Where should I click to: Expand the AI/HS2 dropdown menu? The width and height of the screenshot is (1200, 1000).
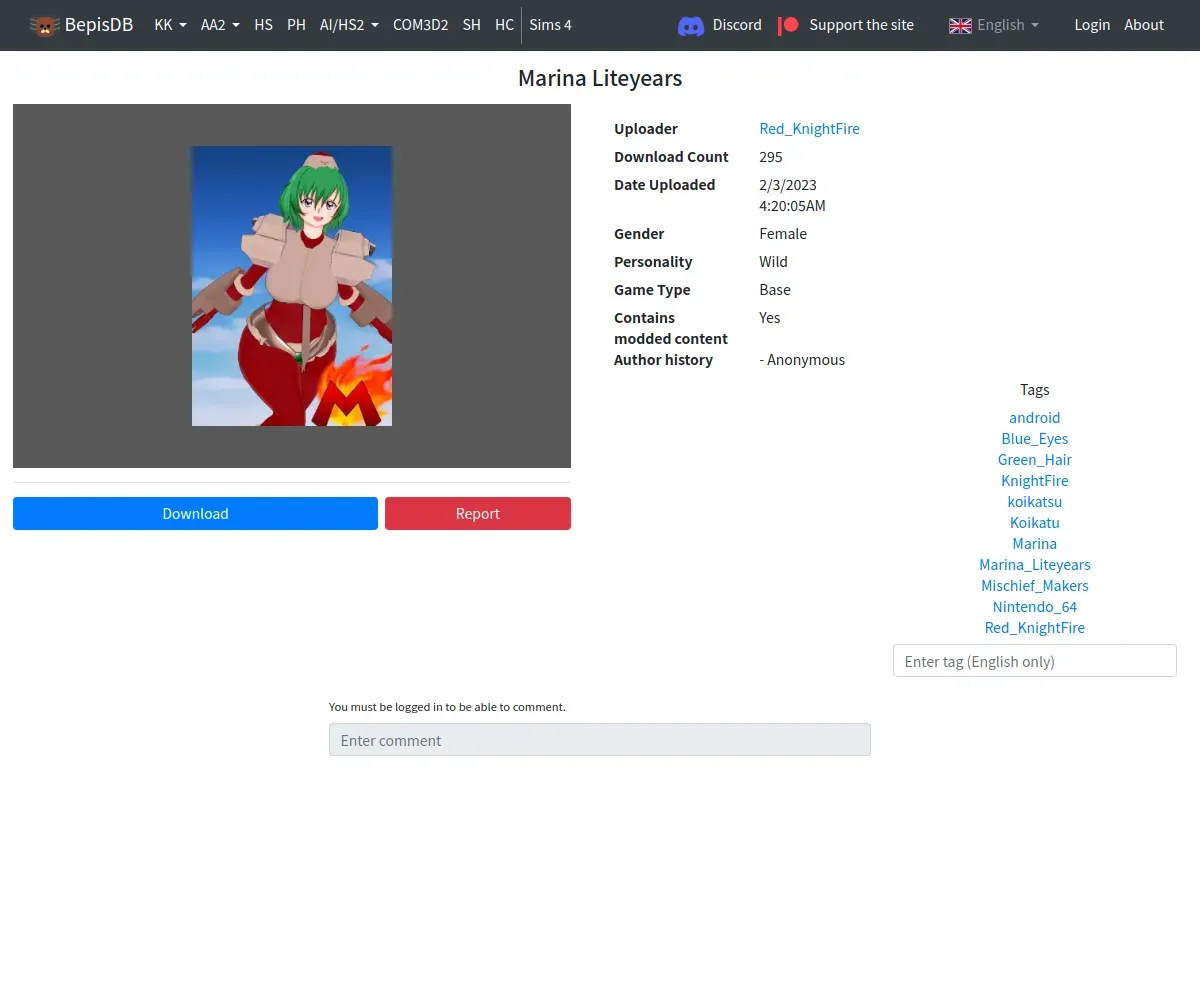[x=349, y=25]
